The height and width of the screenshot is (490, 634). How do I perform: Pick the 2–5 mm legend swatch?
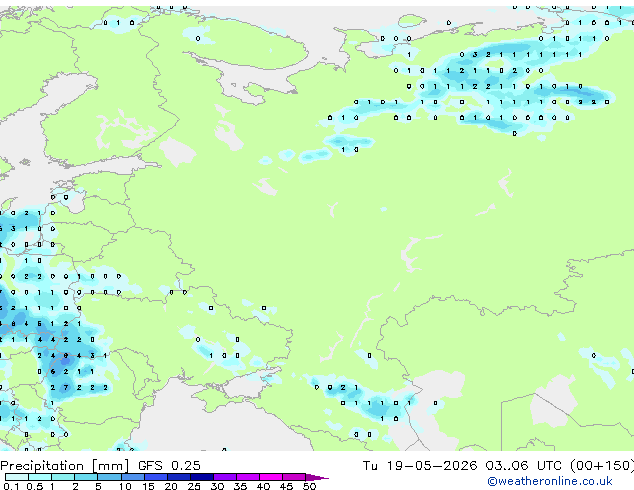click(86, 477)
